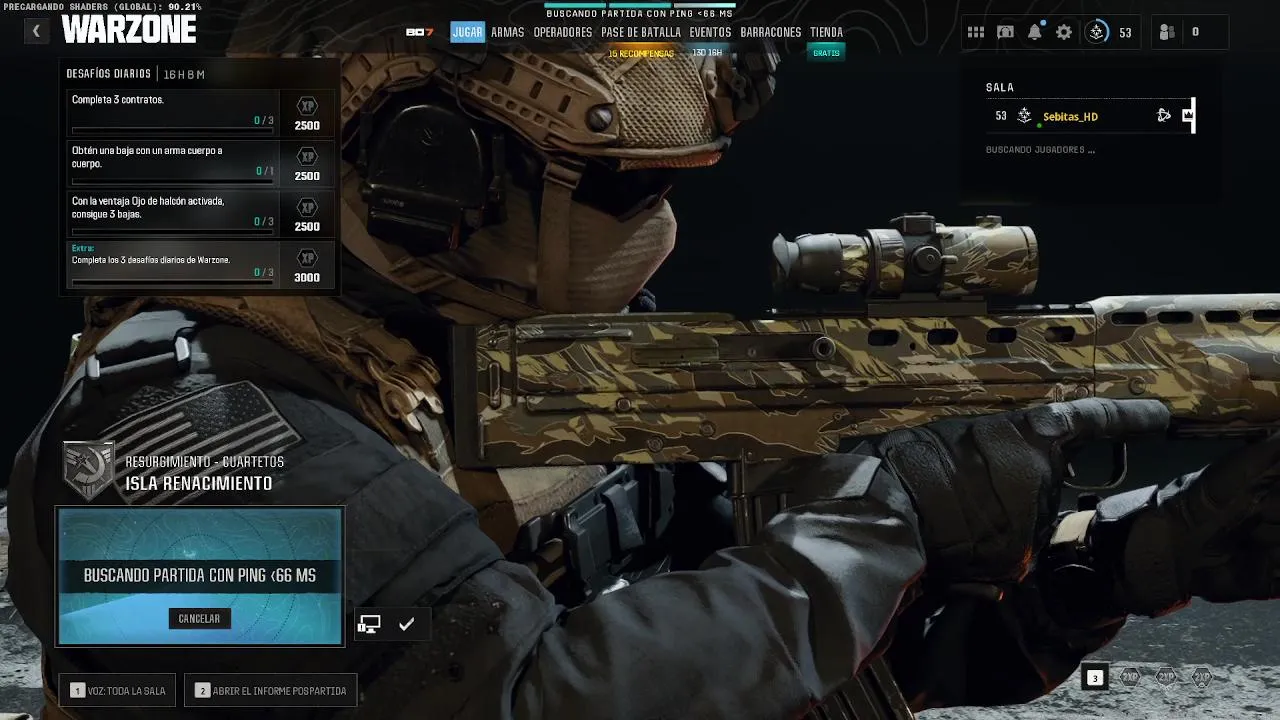
Task: Click the contracts challenge progress bar
Action: point(172,130)
